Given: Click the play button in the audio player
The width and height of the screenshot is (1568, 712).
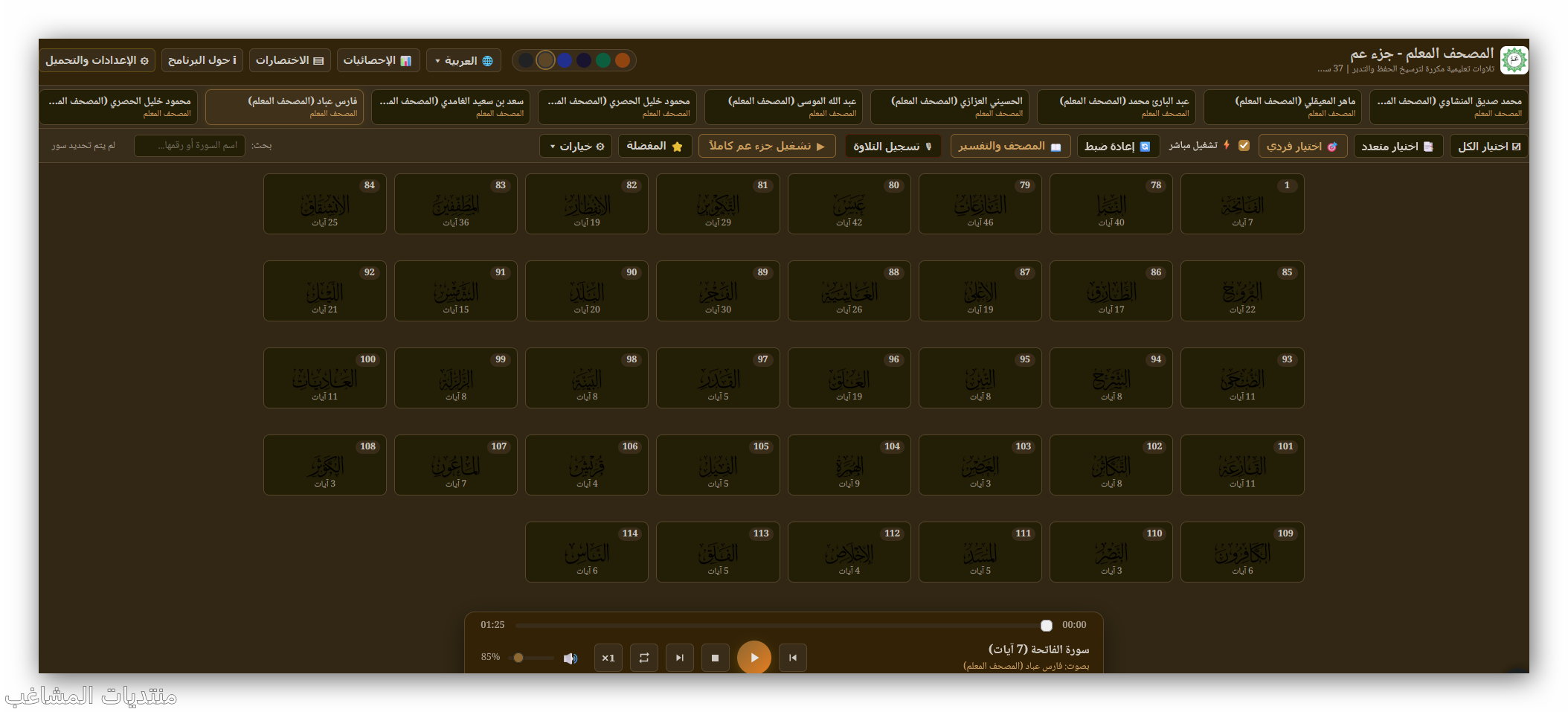Looking at the screenshot, I should pos(754,658).
